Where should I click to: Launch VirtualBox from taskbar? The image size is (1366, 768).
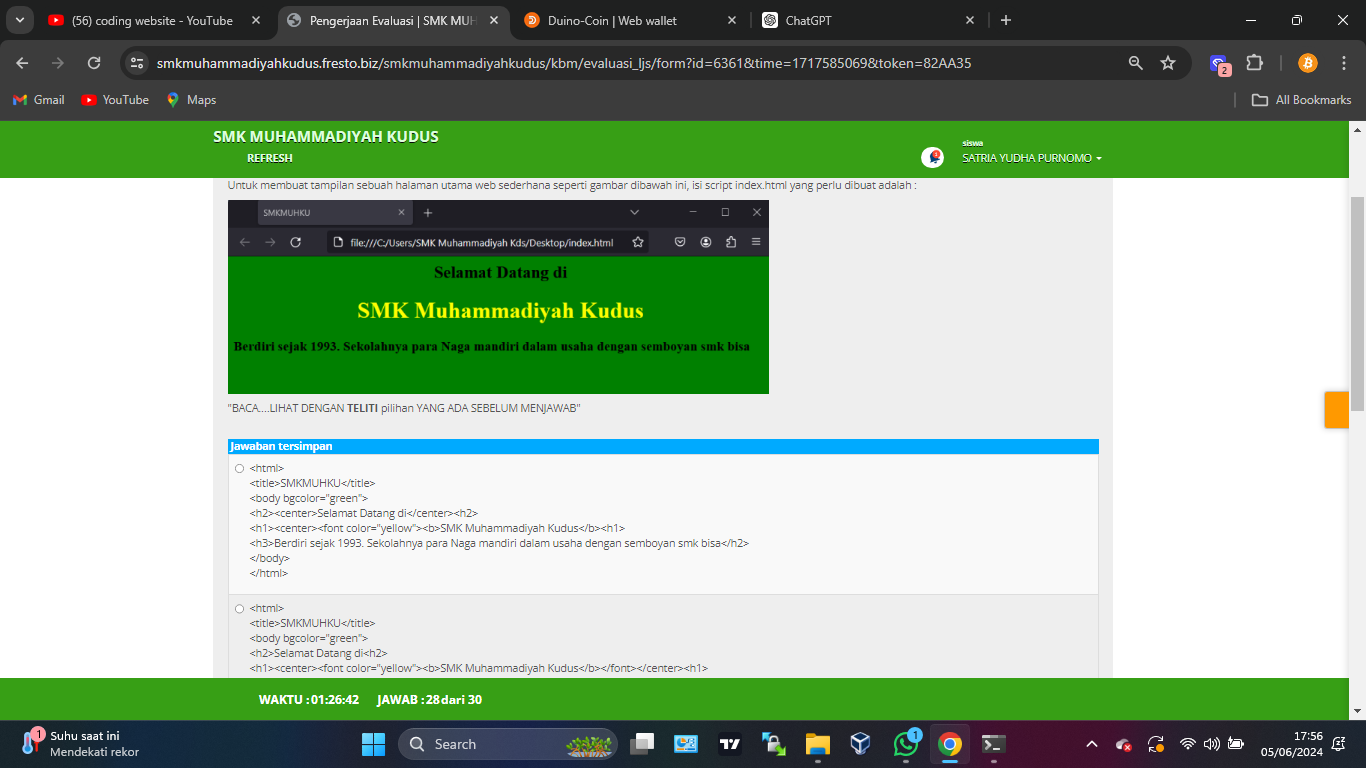861,744
